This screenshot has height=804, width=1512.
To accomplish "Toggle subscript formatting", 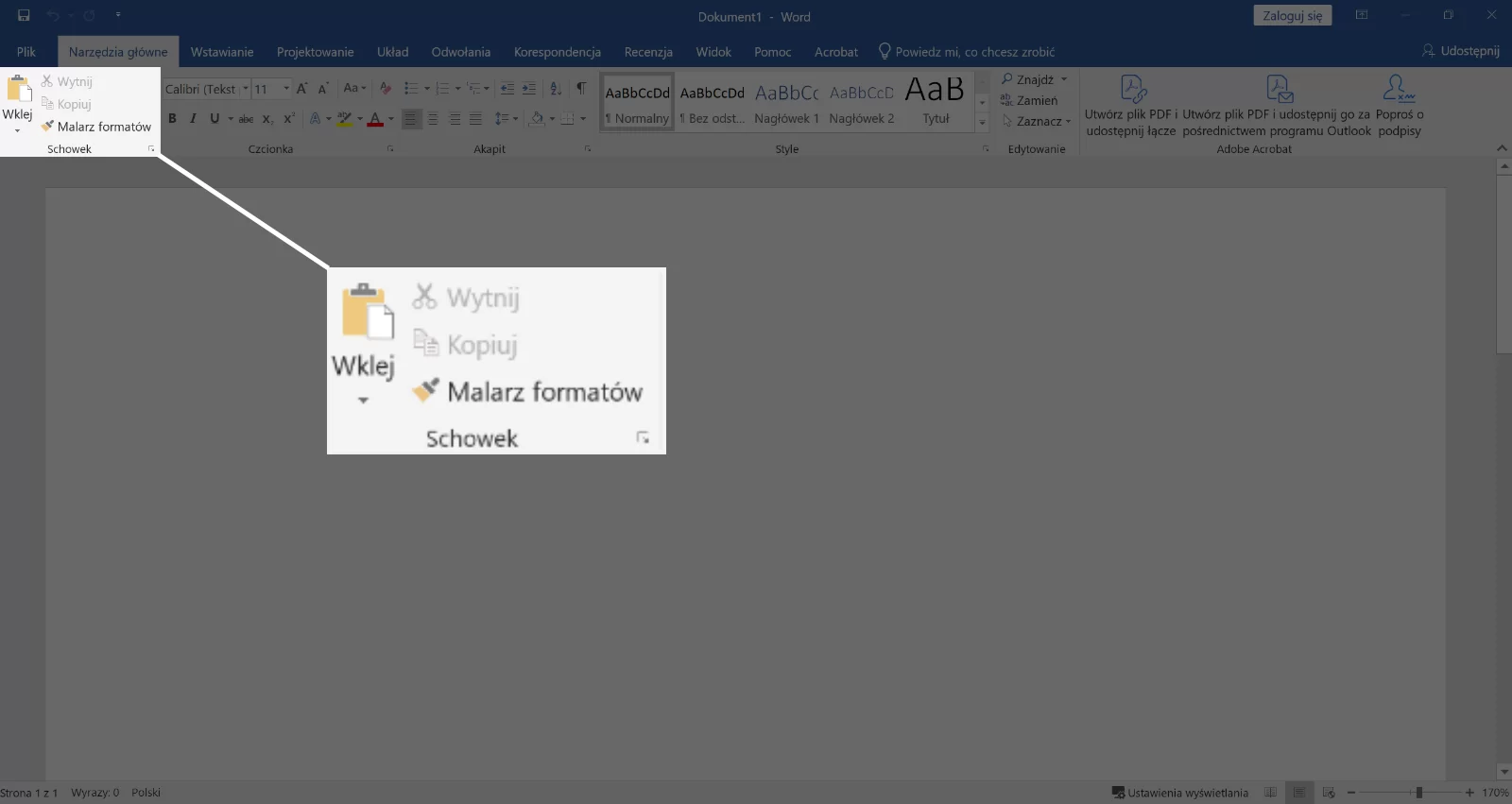I will point(267,118).
